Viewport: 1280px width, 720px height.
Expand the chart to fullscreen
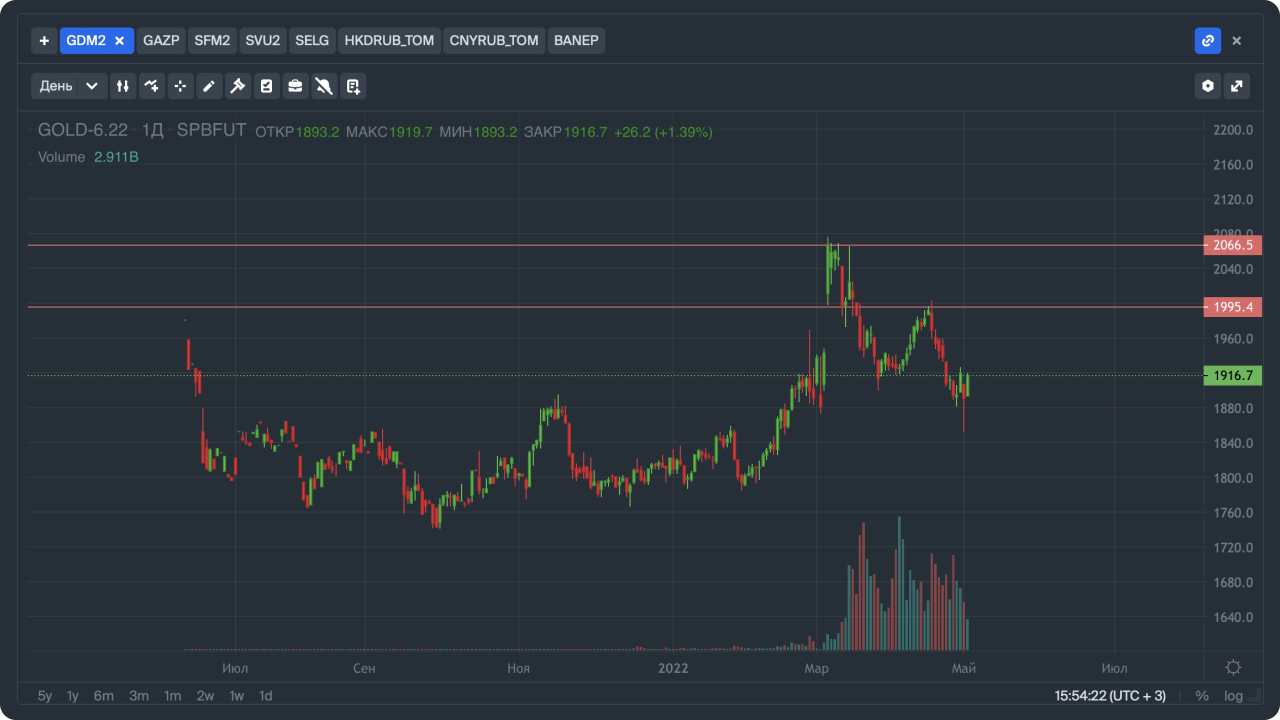(x=1237, y=86)
